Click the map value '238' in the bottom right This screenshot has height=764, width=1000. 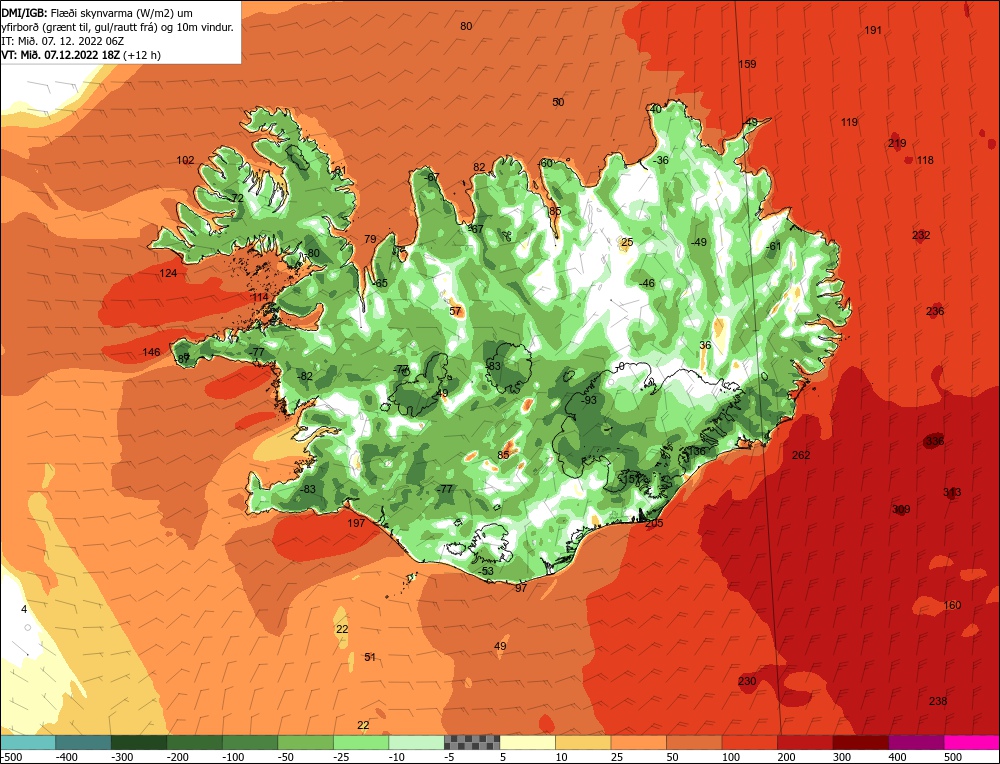click(x=938, y=701)
